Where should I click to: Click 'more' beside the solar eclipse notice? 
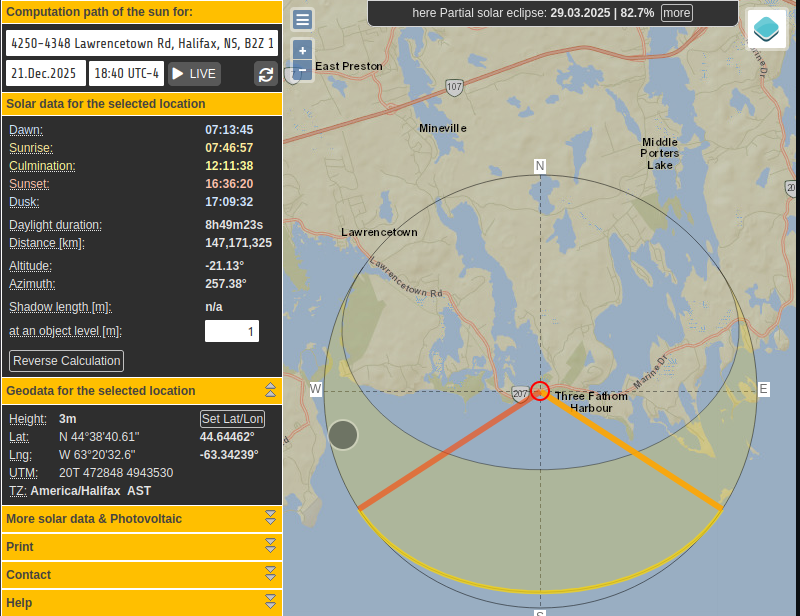coord(676,13)
